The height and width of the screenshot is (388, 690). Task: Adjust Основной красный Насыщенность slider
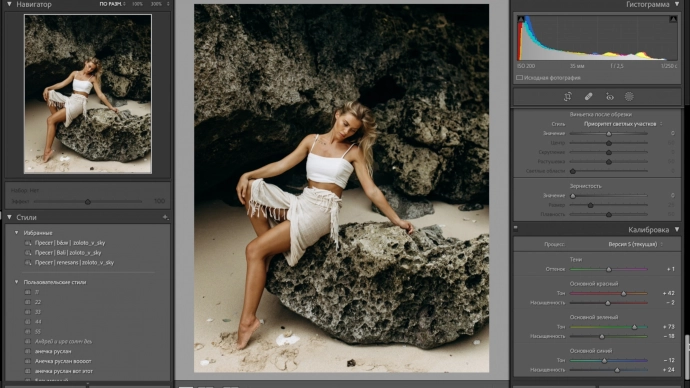click(x=608, y=303)
